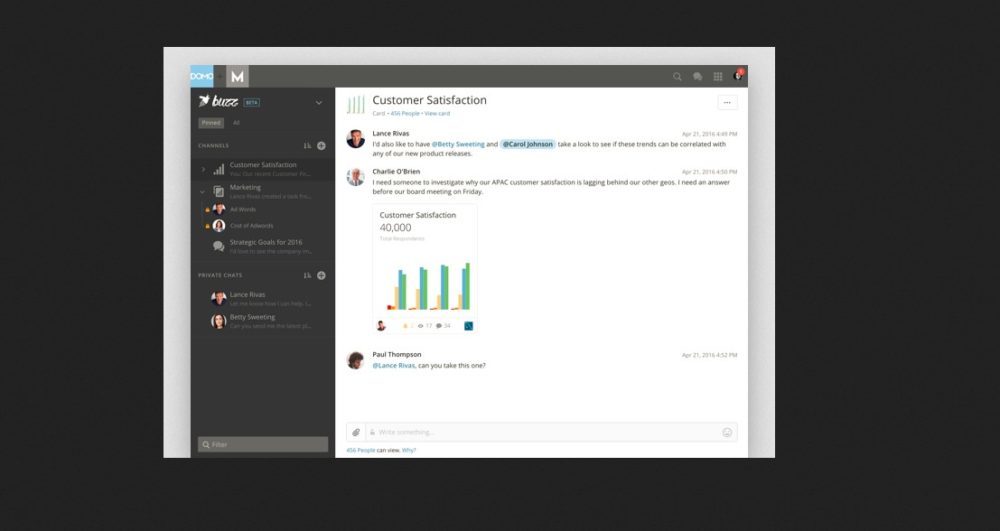Viewport: 1000px width, 531px height.
Task: Click the paperclip attachment icon
Action: (355, 432)
